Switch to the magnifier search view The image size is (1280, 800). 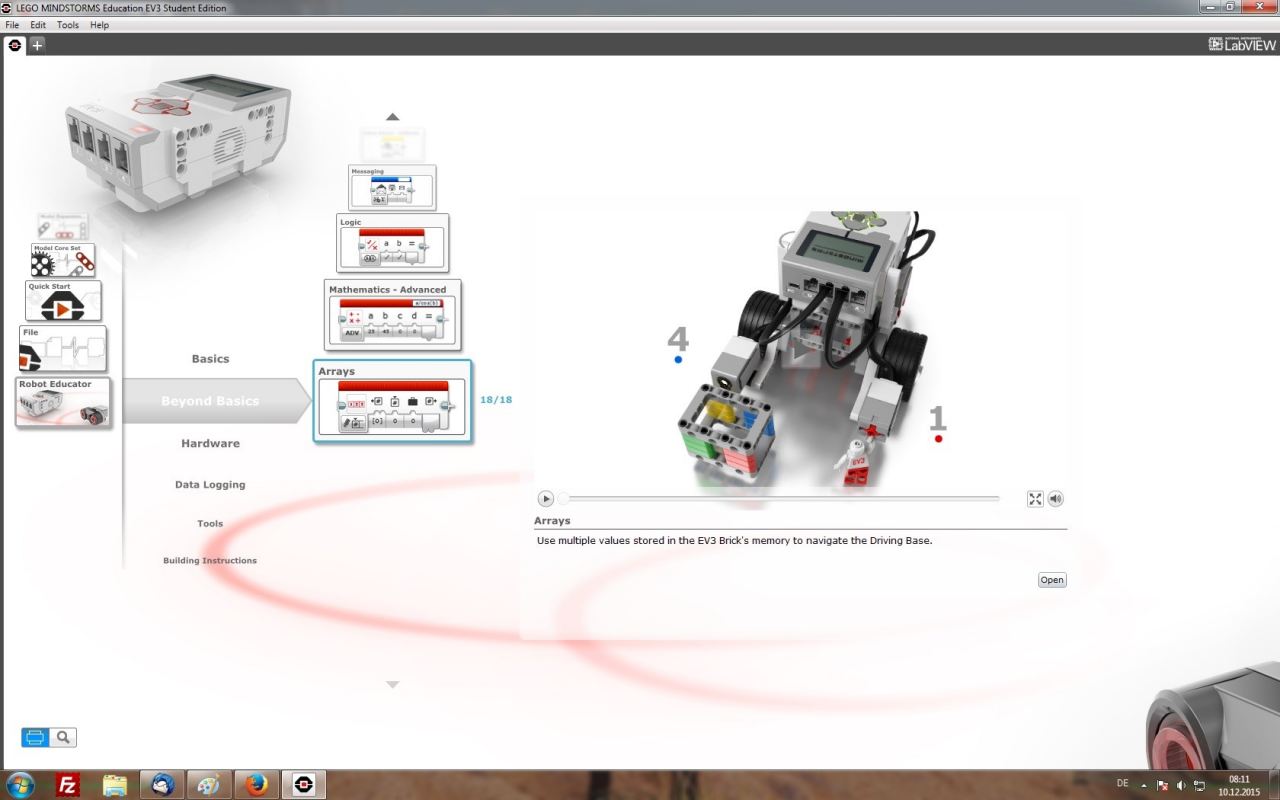coord(63,738)
